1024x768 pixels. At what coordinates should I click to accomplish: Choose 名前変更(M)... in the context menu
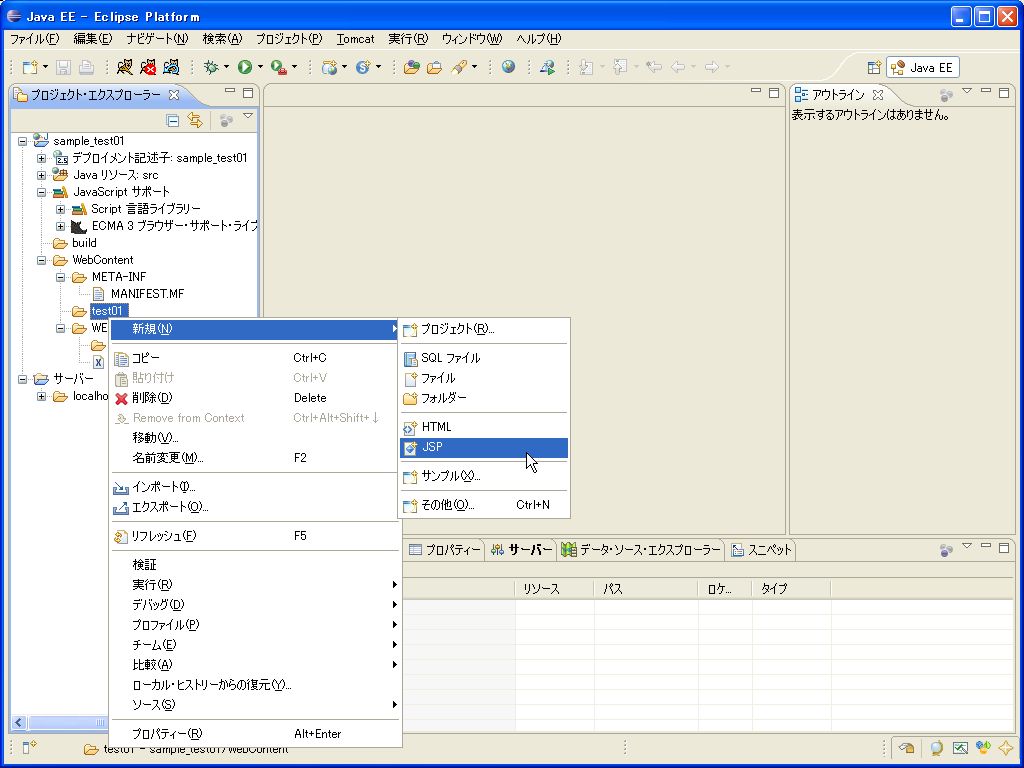click(255, 458)
